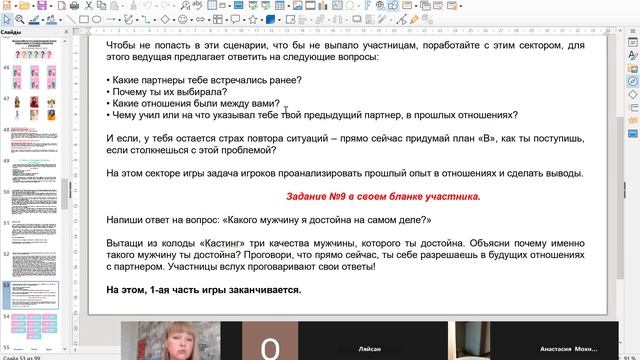Viewport: 640px width, 360px height.
Task: Select slide 52 thumbnail
Action: pos(34,264)
